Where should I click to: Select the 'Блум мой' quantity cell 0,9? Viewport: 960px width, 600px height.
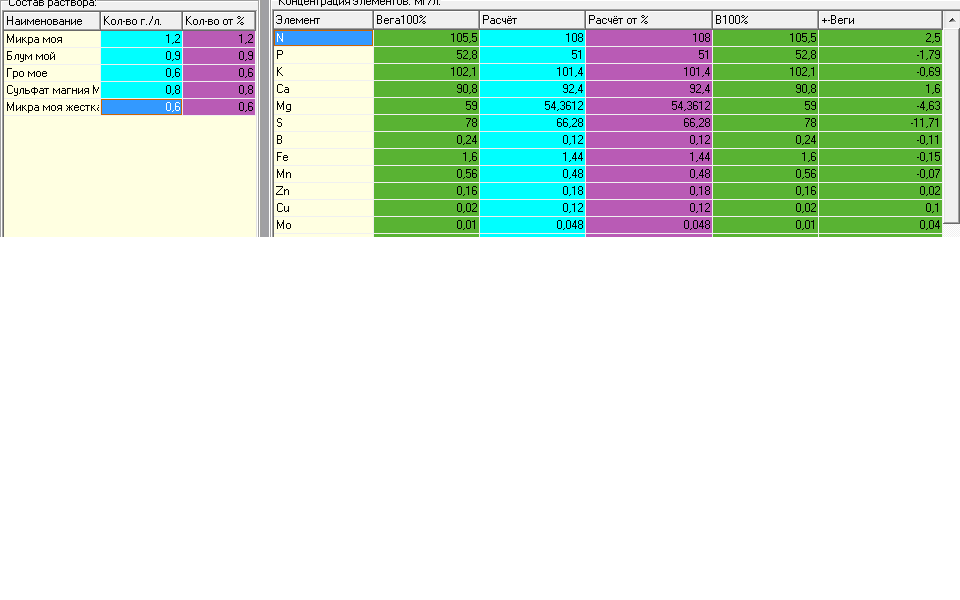(x=141, y=56)
